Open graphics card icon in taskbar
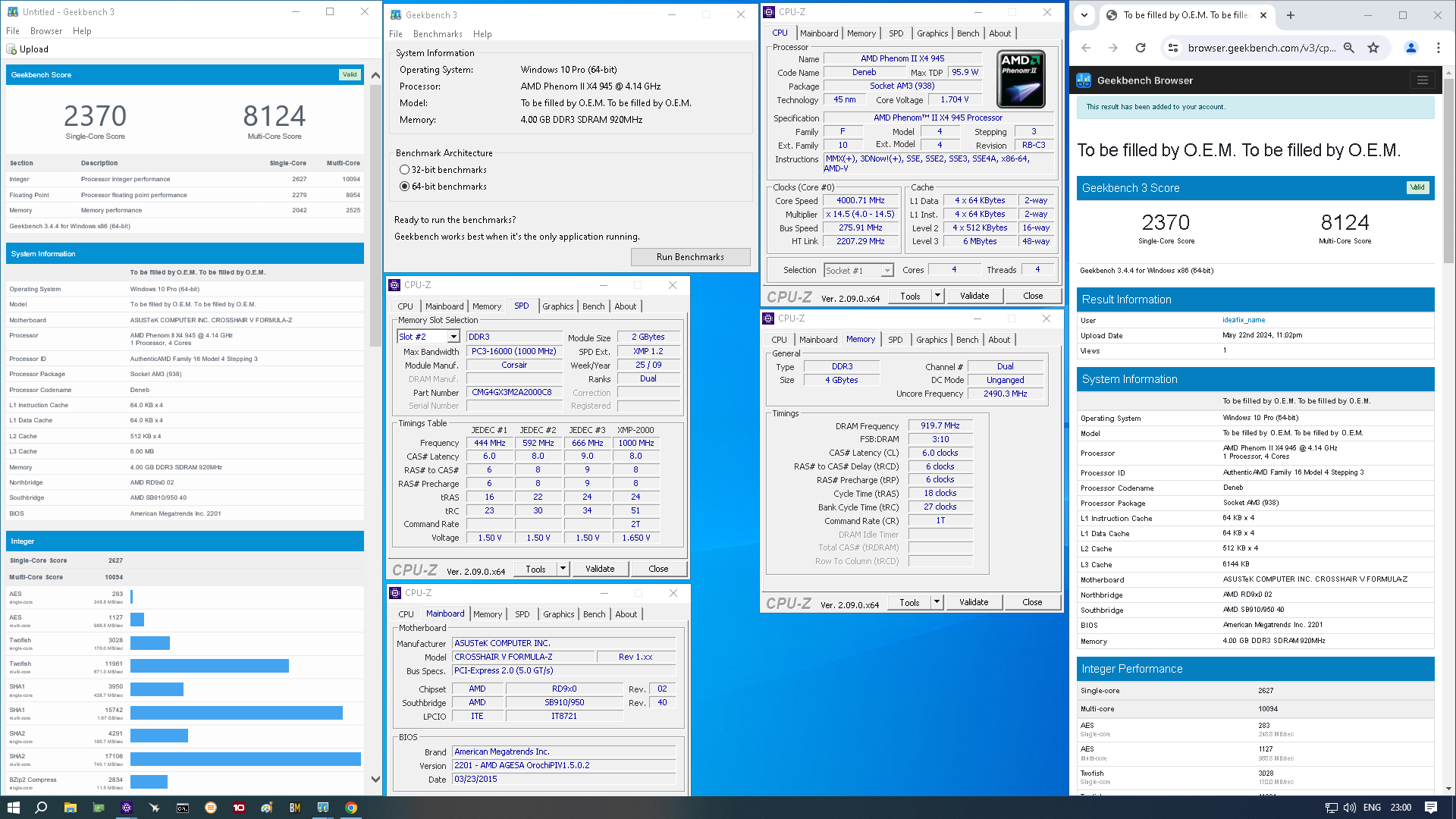1456x819 pixels. tap(98, 808)
